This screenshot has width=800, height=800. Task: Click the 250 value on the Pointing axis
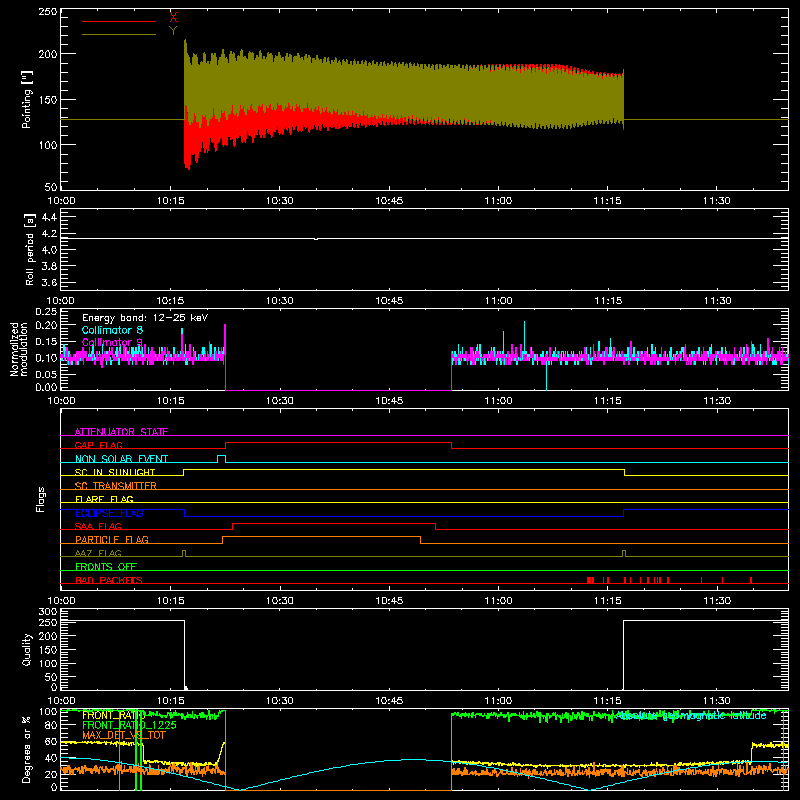(47, 12)
